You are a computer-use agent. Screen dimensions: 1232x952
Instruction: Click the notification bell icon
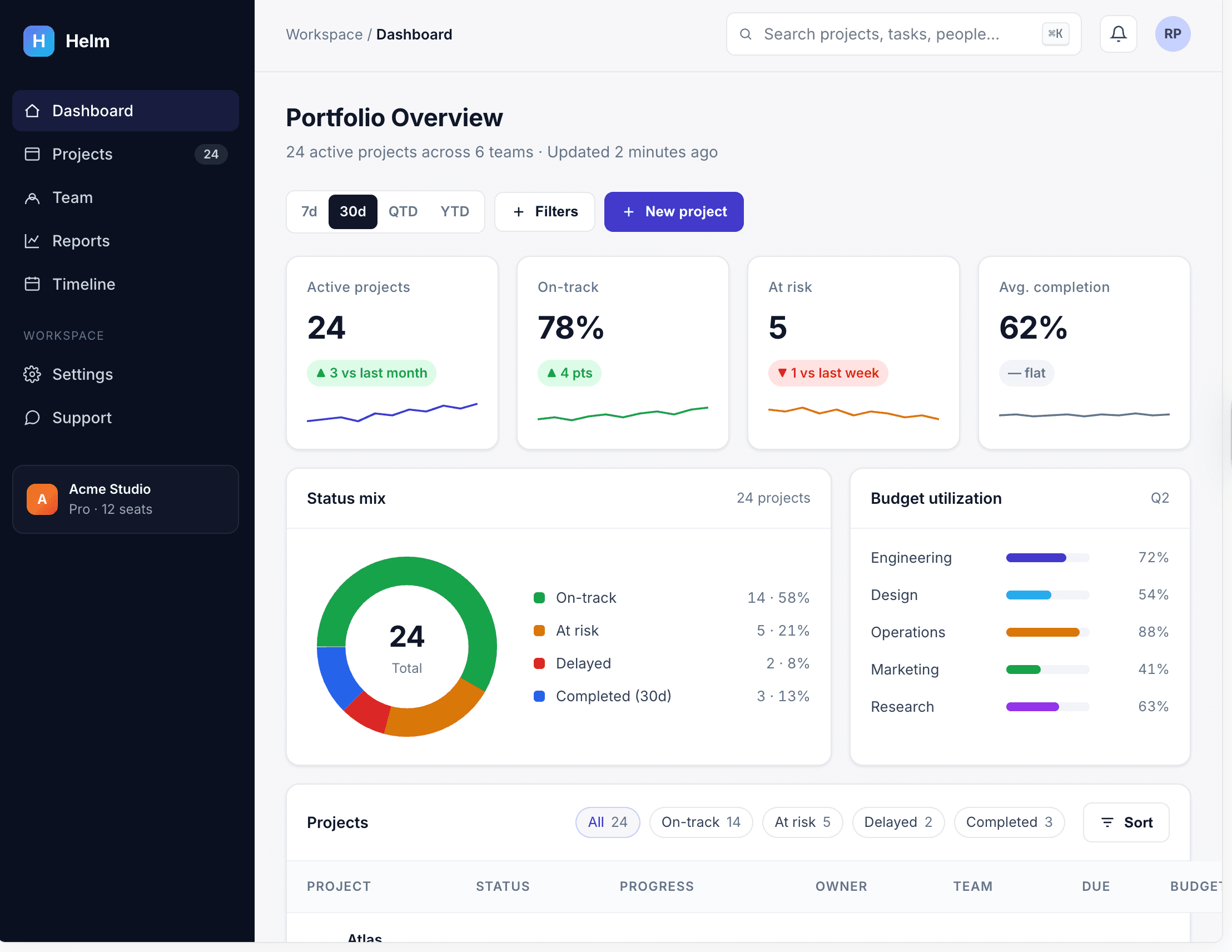click(1118, 34)
